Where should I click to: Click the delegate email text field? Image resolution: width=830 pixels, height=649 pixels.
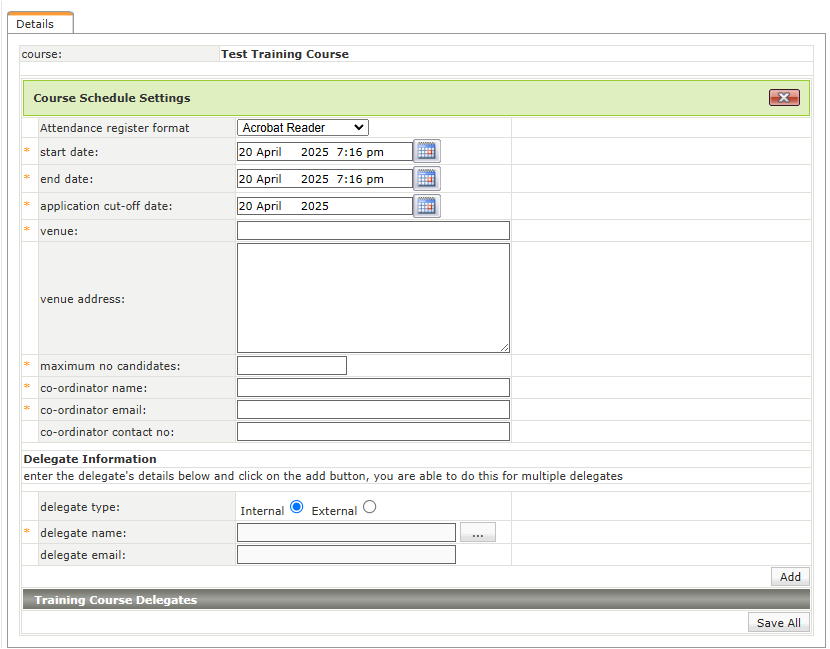tap(346, 555)
